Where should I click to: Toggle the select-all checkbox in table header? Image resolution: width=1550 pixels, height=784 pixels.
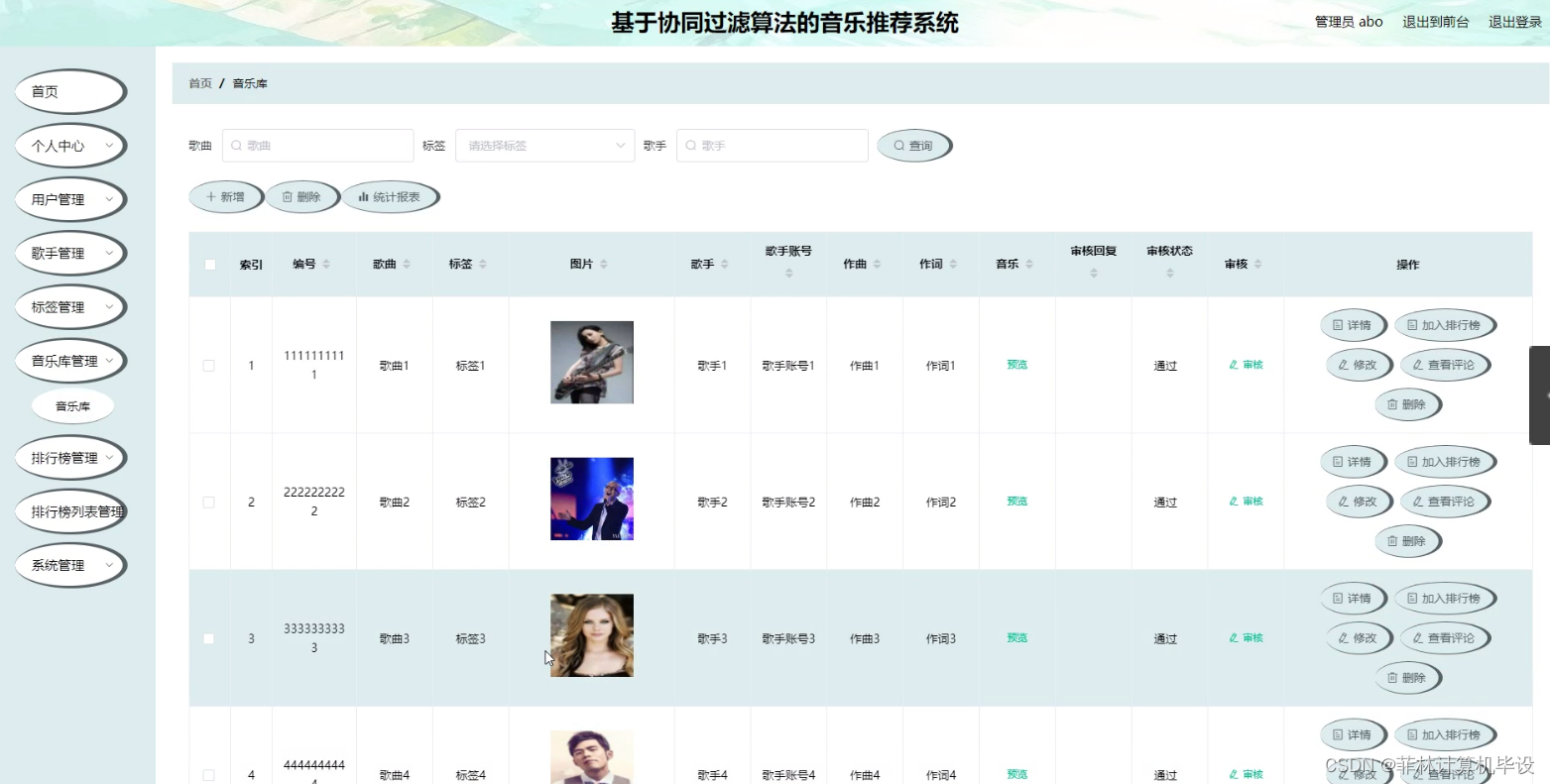208,265
